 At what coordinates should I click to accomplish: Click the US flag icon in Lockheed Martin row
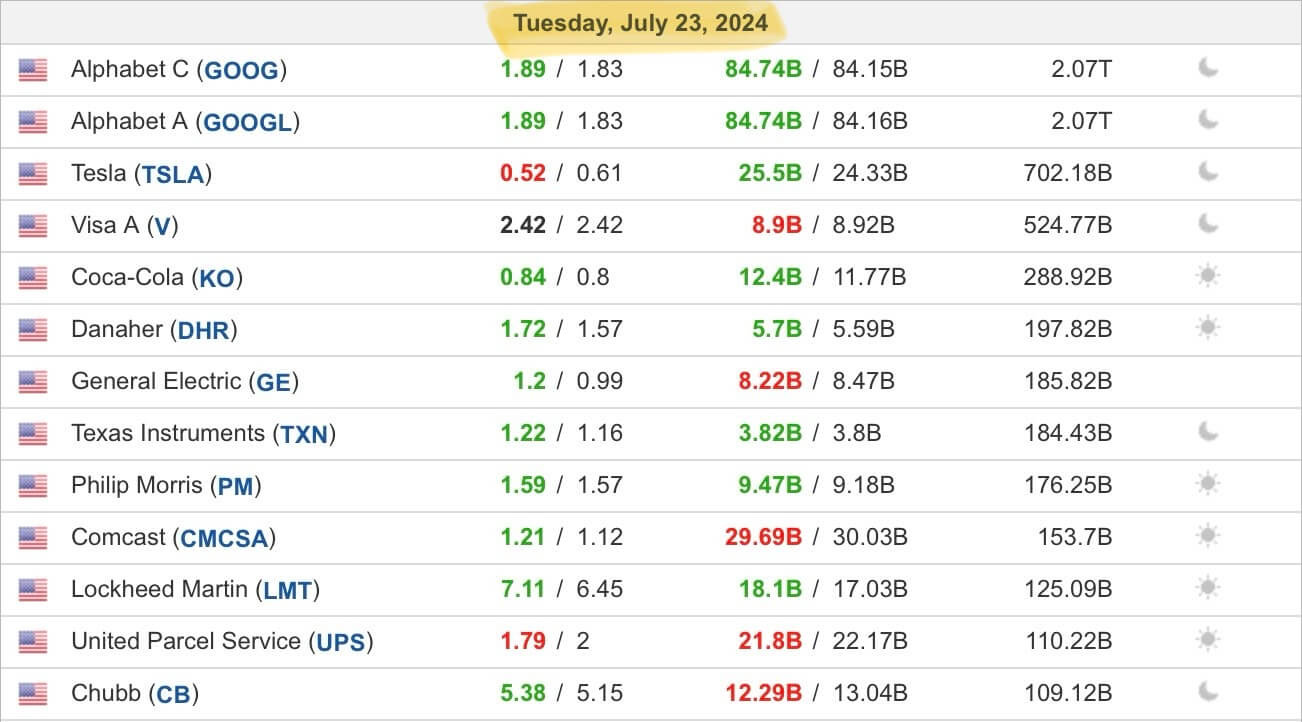[33, 590]
